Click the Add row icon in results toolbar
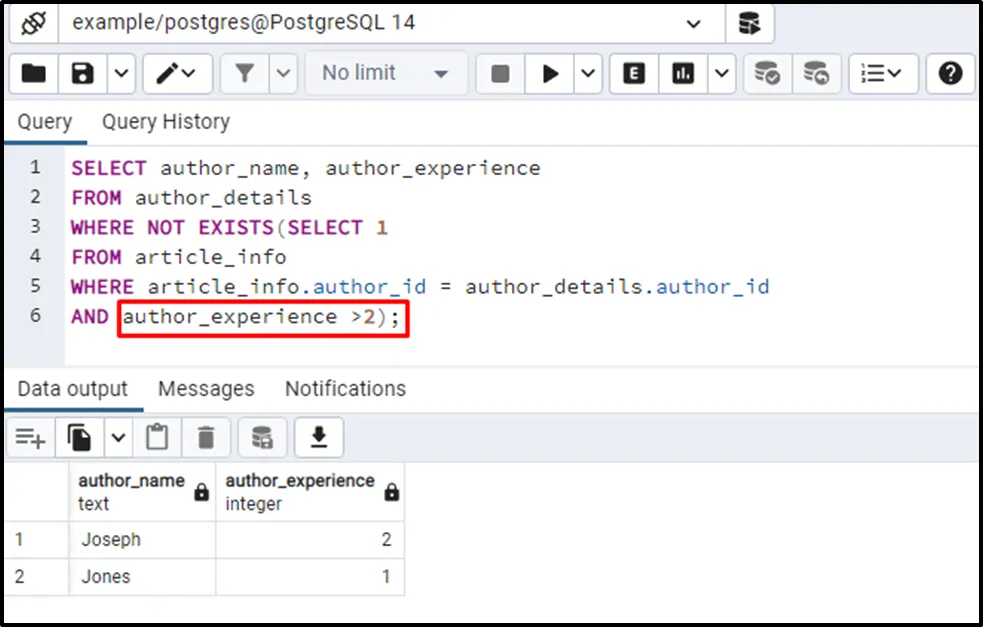This screenshot has height=627, width=983. (30, 437)
